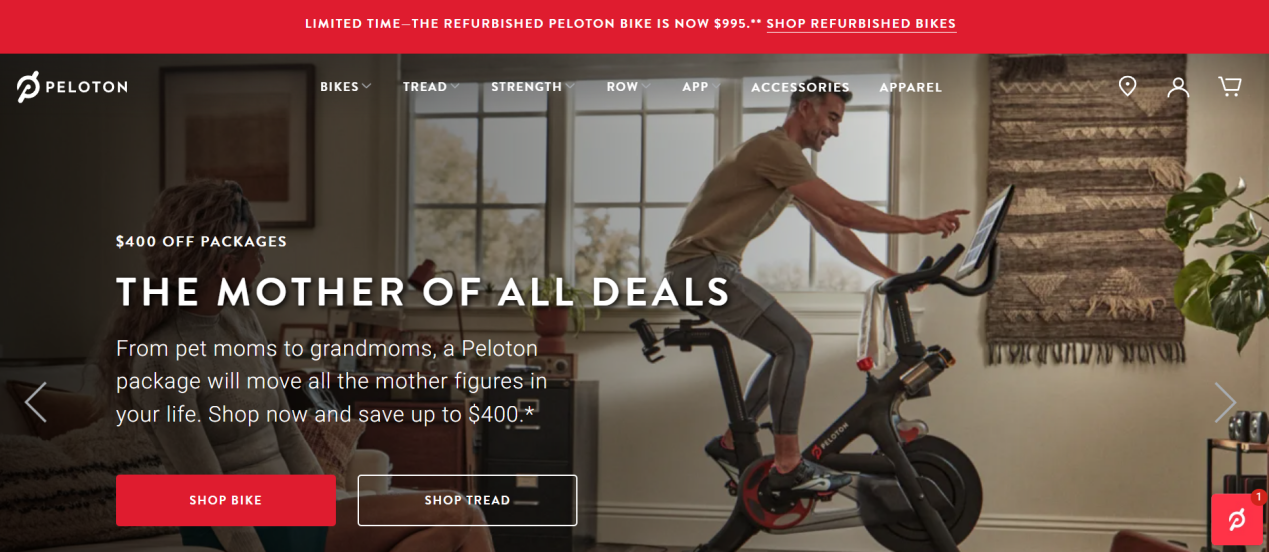Viewport: 1269px width, 552px height.
Task: Follow the Shop Refurbished Bikes link
Action: pyautogui.click(x=861, y=24)
